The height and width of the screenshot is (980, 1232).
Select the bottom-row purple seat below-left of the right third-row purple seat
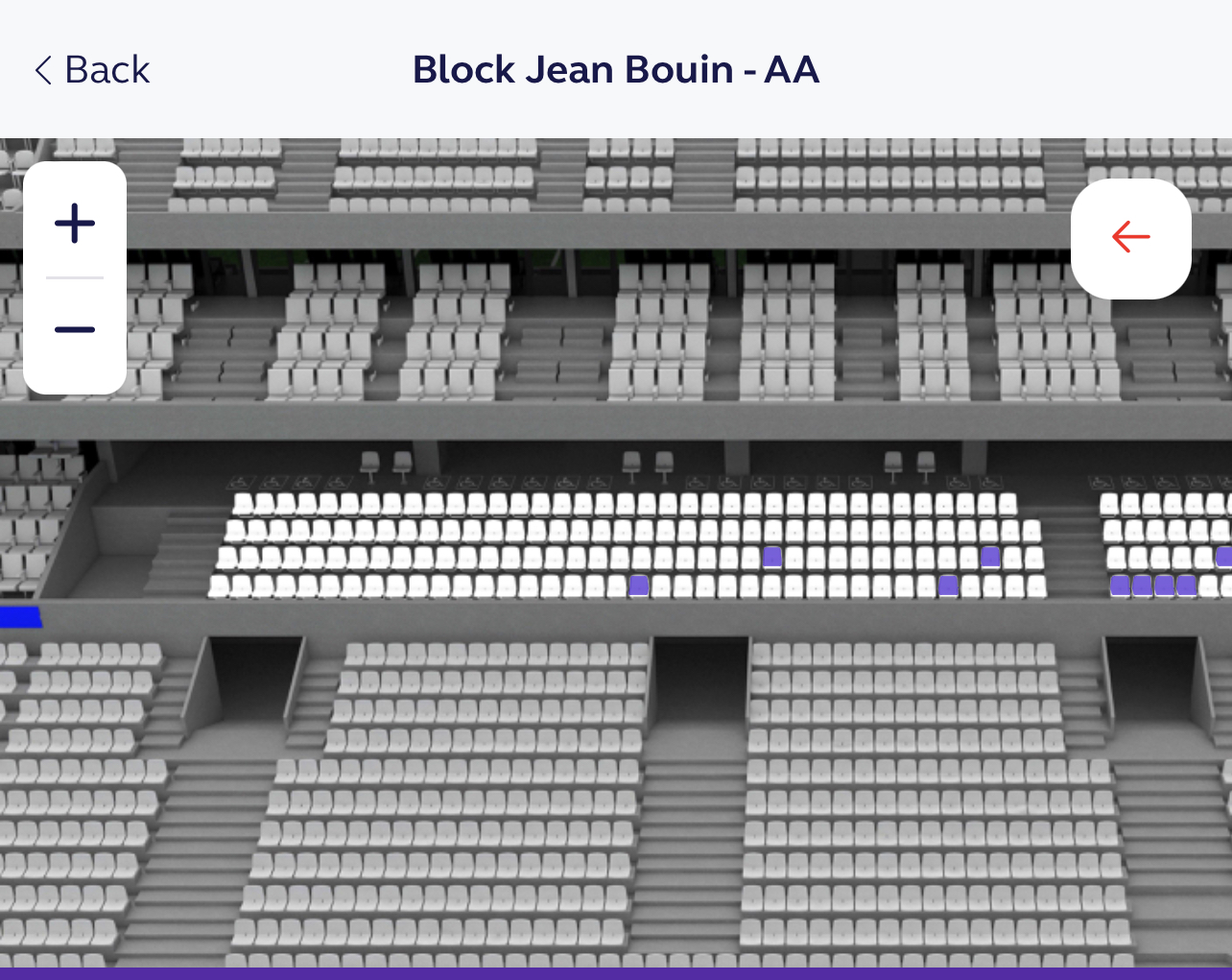click(x=948, y=585)
